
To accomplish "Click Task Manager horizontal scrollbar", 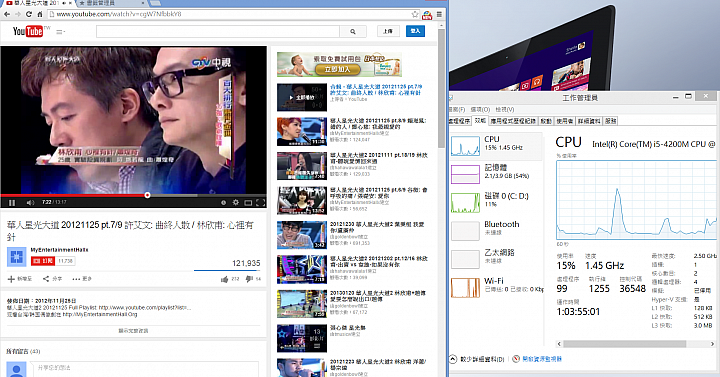I will pos(624,344).
